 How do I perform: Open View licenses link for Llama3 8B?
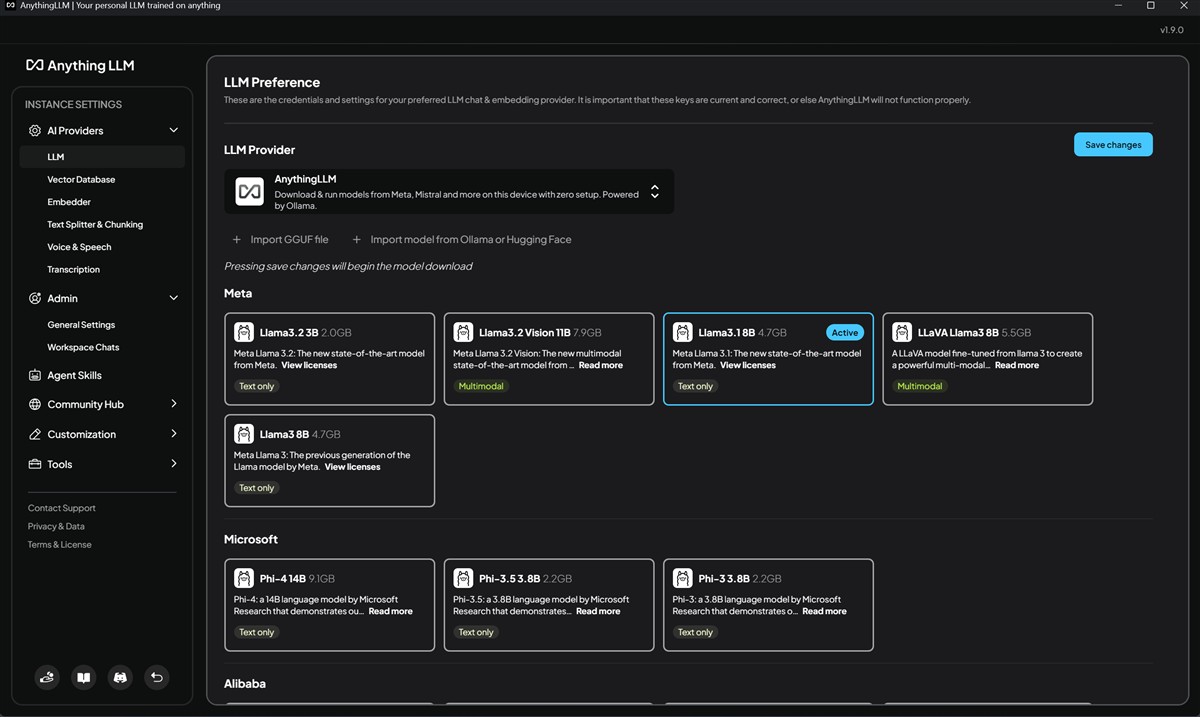352,467
